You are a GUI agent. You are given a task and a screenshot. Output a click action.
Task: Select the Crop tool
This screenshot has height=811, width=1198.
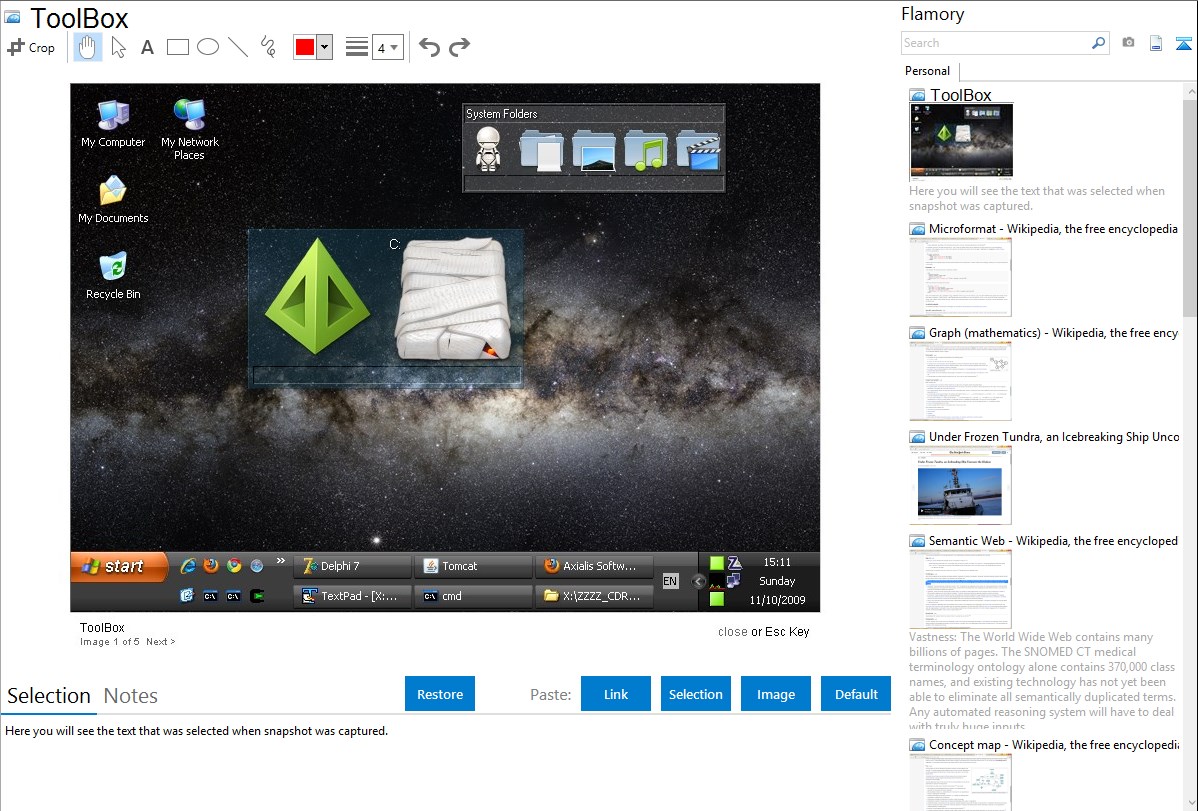[x=31, y=47]
